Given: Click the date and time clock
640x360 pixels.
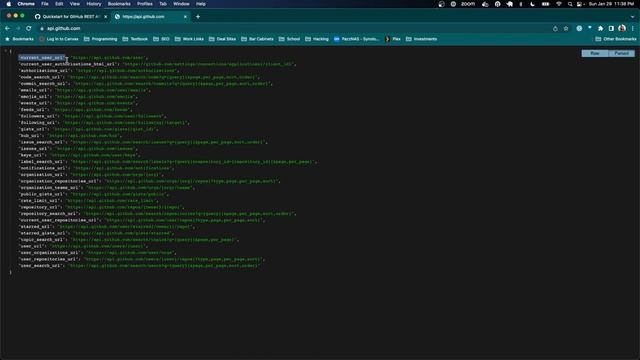Looking at the screenshot, I should (x=611, y=4).
